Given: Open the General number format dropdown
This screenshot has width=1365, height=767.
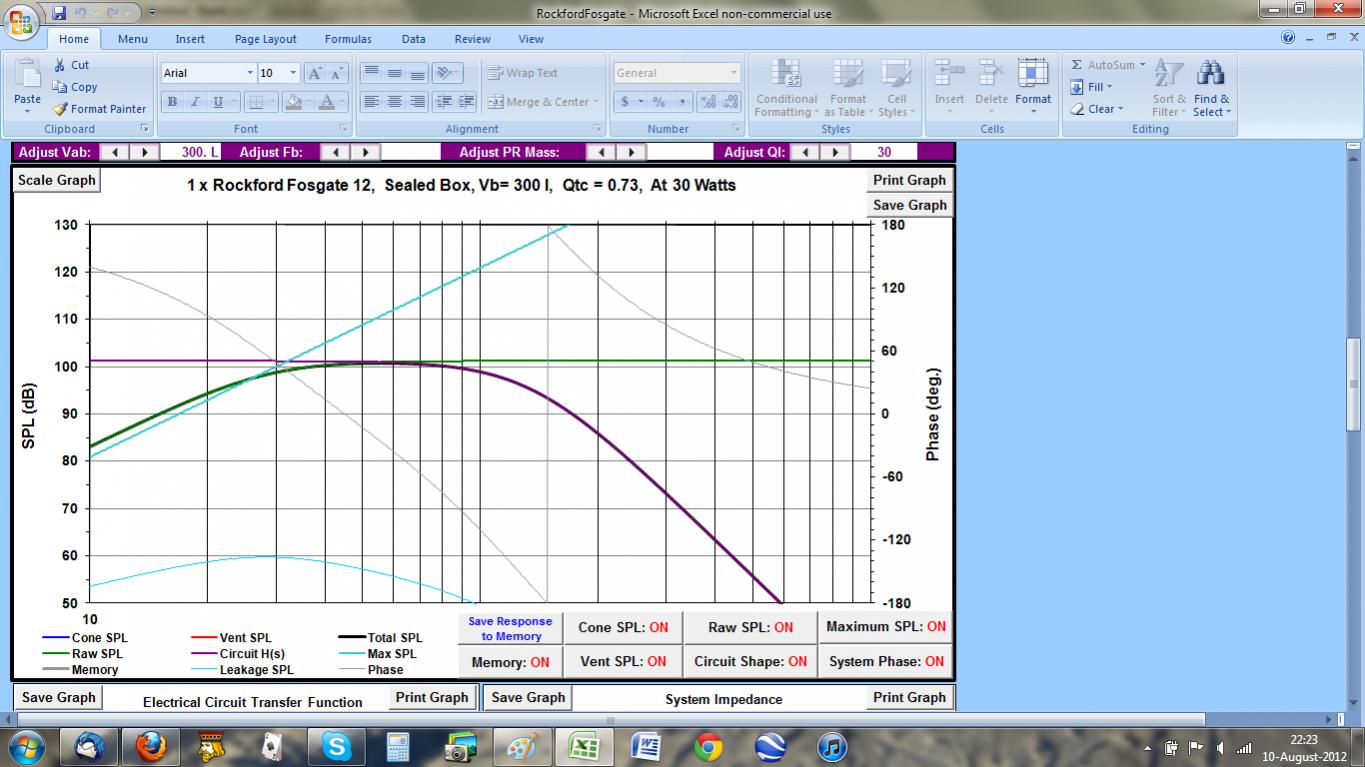Looking at the screenshot, I should (733, 73).
